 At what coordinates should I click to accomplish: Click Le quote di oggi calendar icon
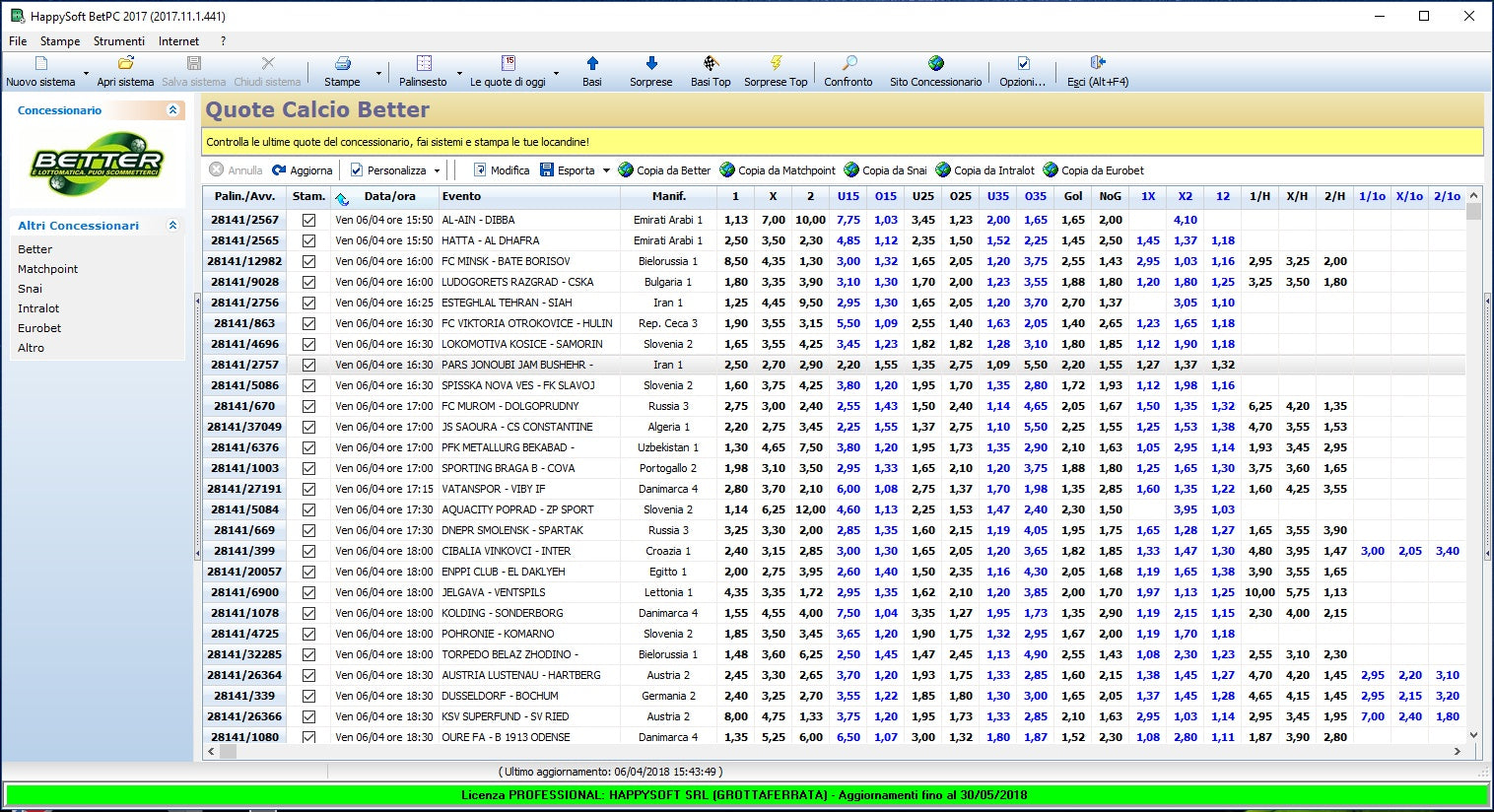509,63
